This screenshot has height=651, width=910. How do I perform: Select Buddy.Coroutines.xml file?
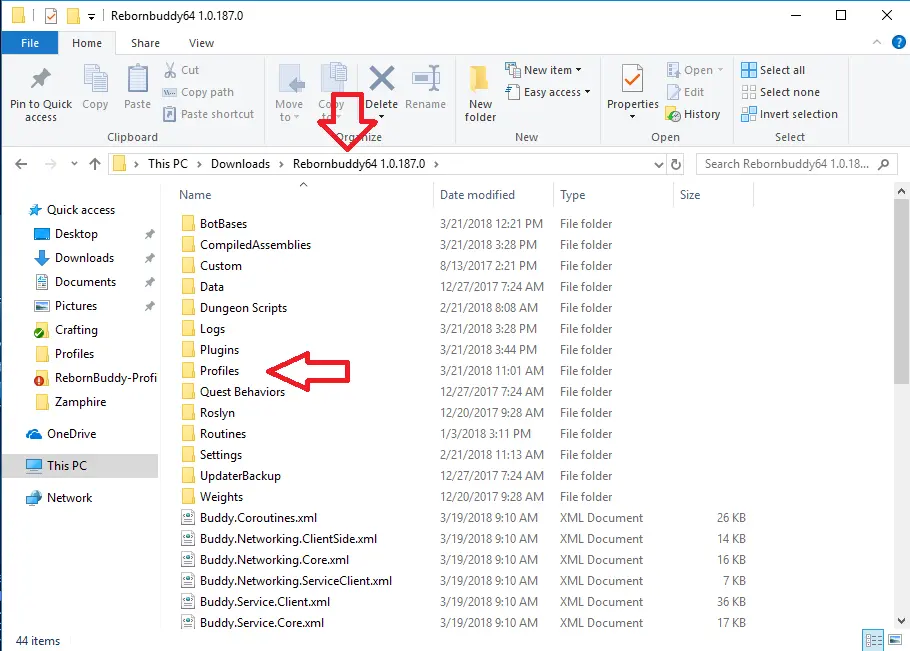258,518
